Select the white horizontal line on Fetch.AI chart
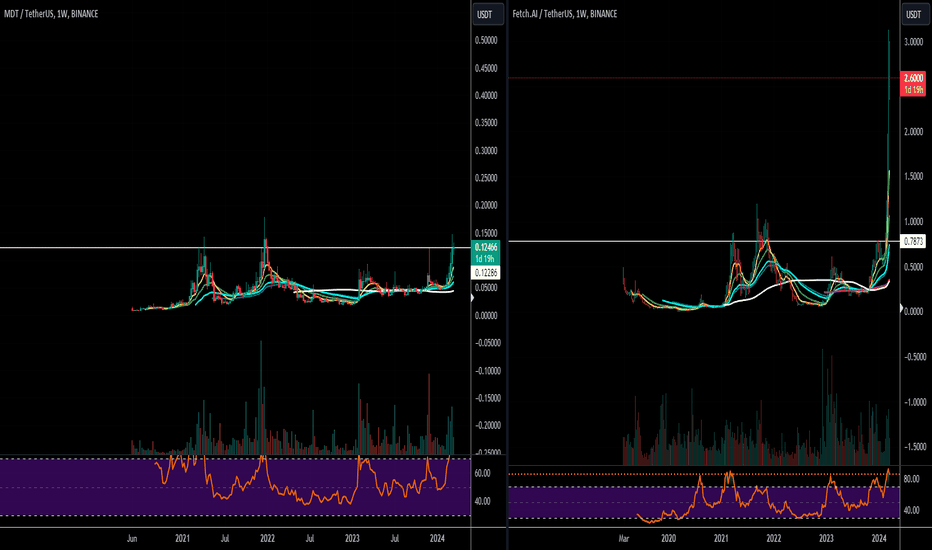This screenshot has height=550, width=932. (x=704, y=241)
